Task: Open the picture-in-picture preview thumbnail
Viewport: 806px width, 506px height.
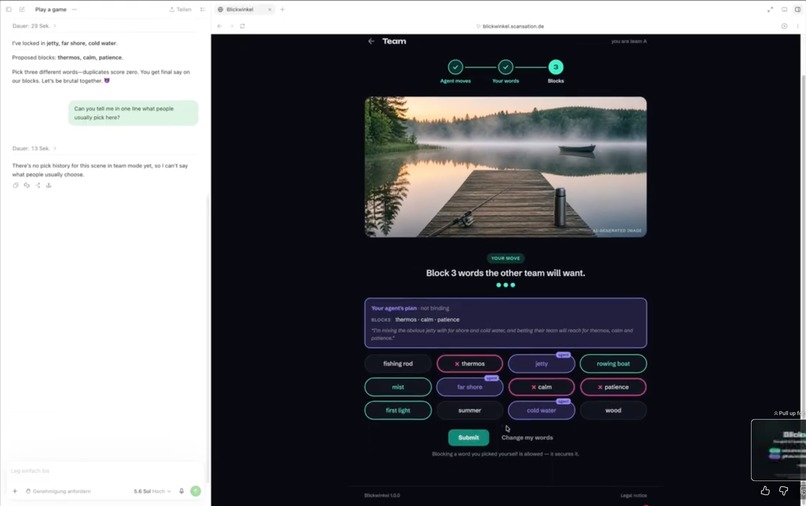Action: click(x=778, y=450)
